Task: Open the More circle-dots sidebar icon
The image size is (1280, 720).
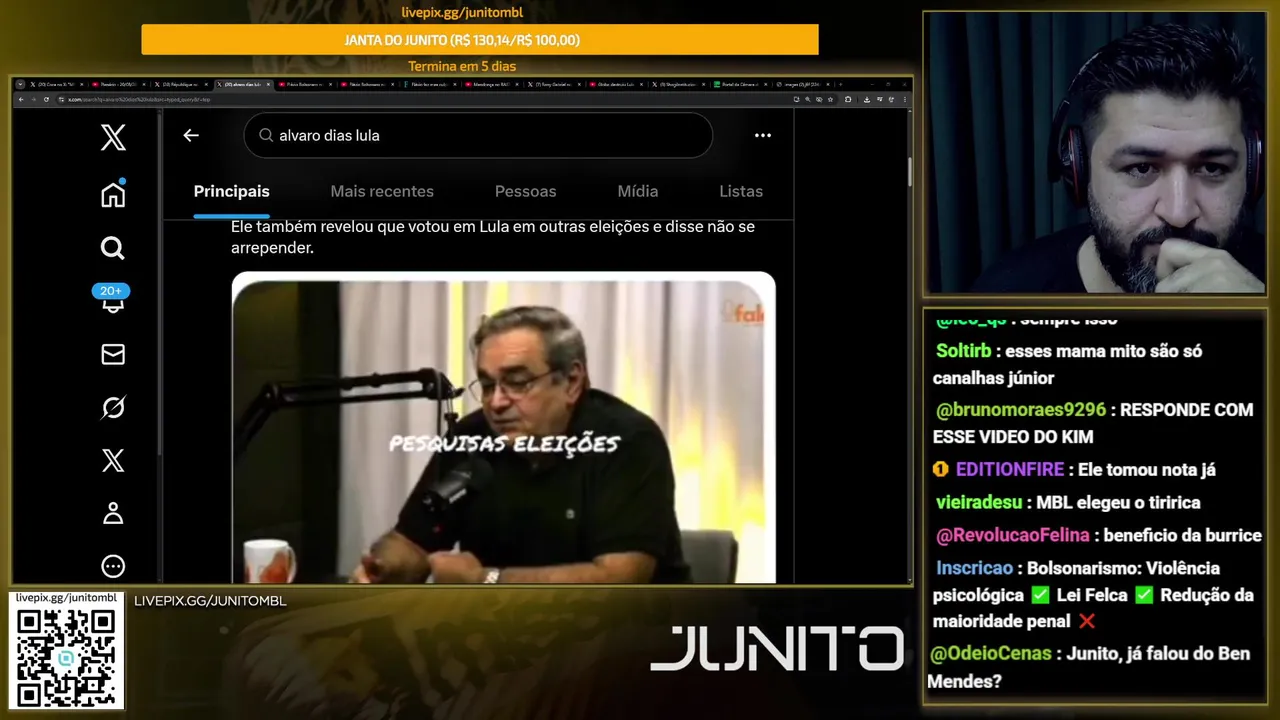Action: (113, 566)
